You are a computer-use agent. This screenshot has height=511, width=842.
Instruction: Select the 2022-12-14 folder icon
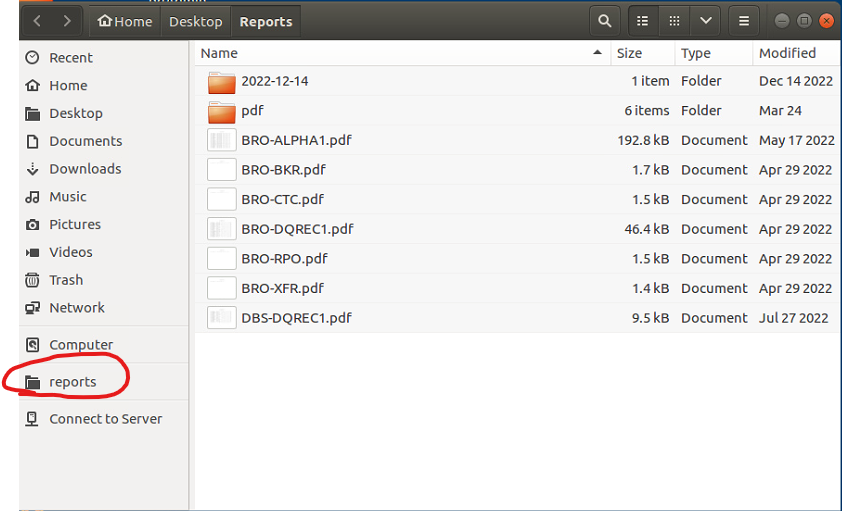pyautogui.click(x=221, y=82)
